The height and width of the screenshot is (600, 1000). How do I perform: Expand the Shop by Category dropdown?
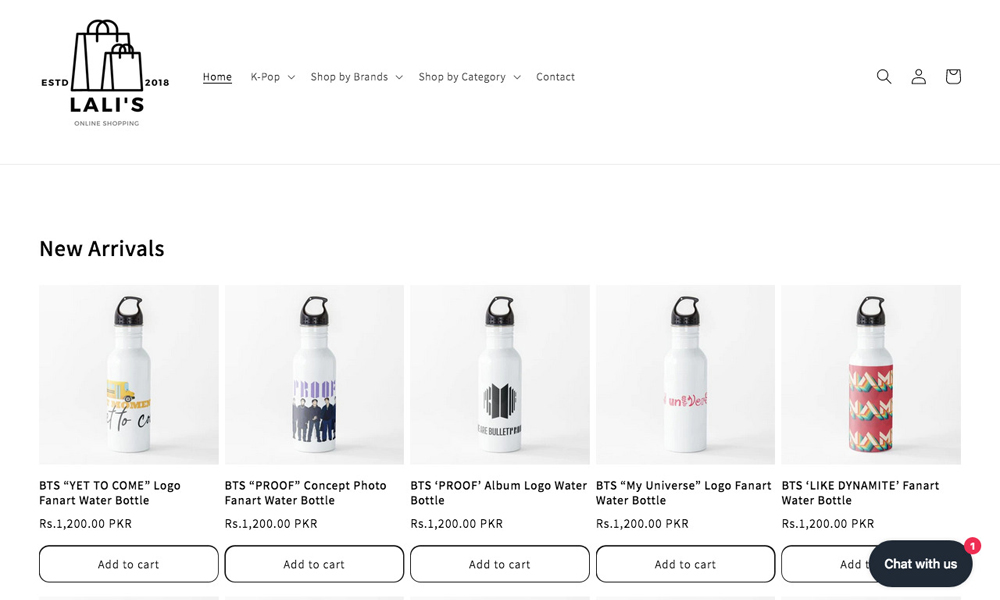pyautogui.click(x=469, y=77)
